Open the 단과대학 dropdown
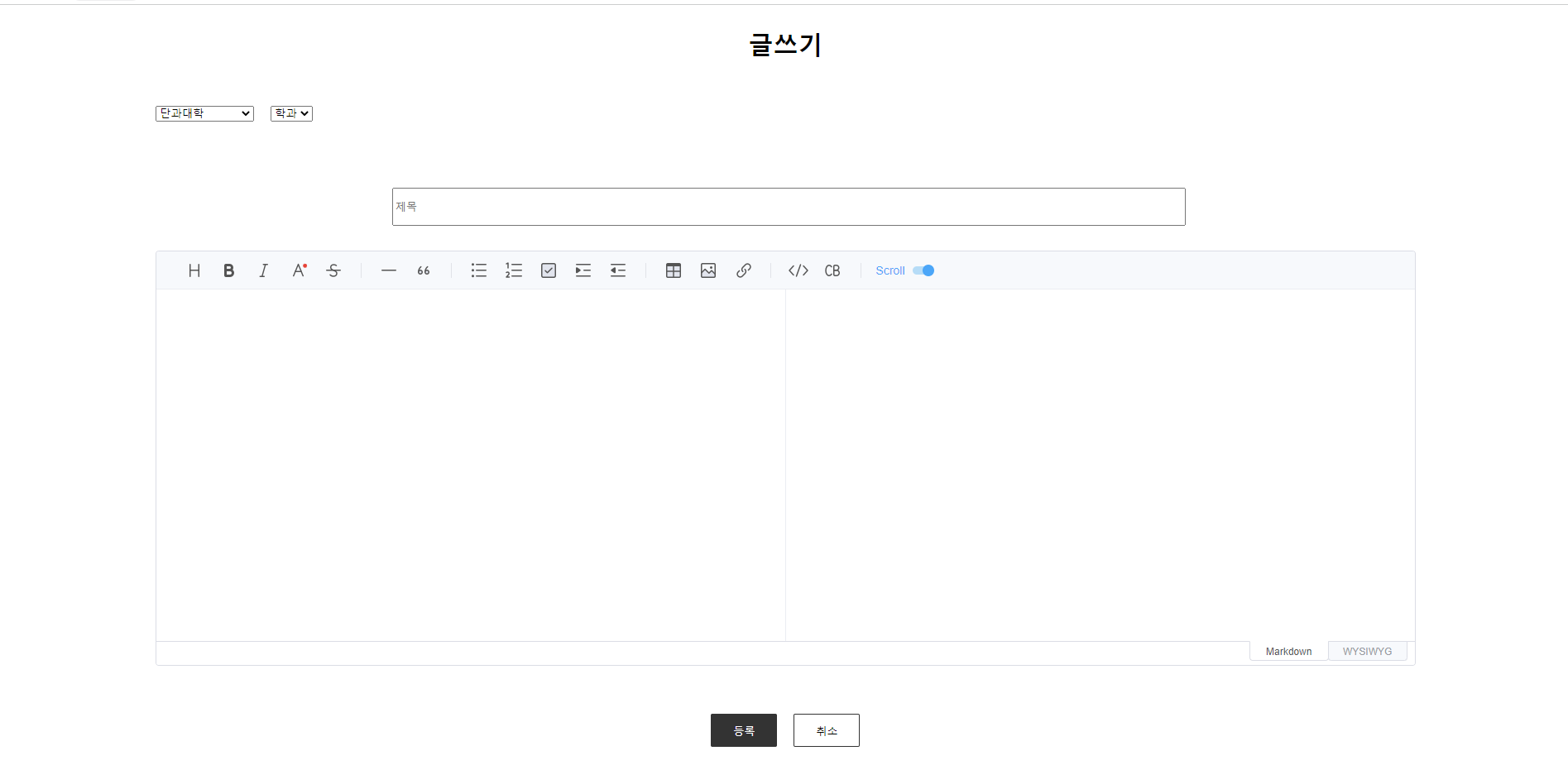Viewport: 1568px width, 770px height. [204, 113]
